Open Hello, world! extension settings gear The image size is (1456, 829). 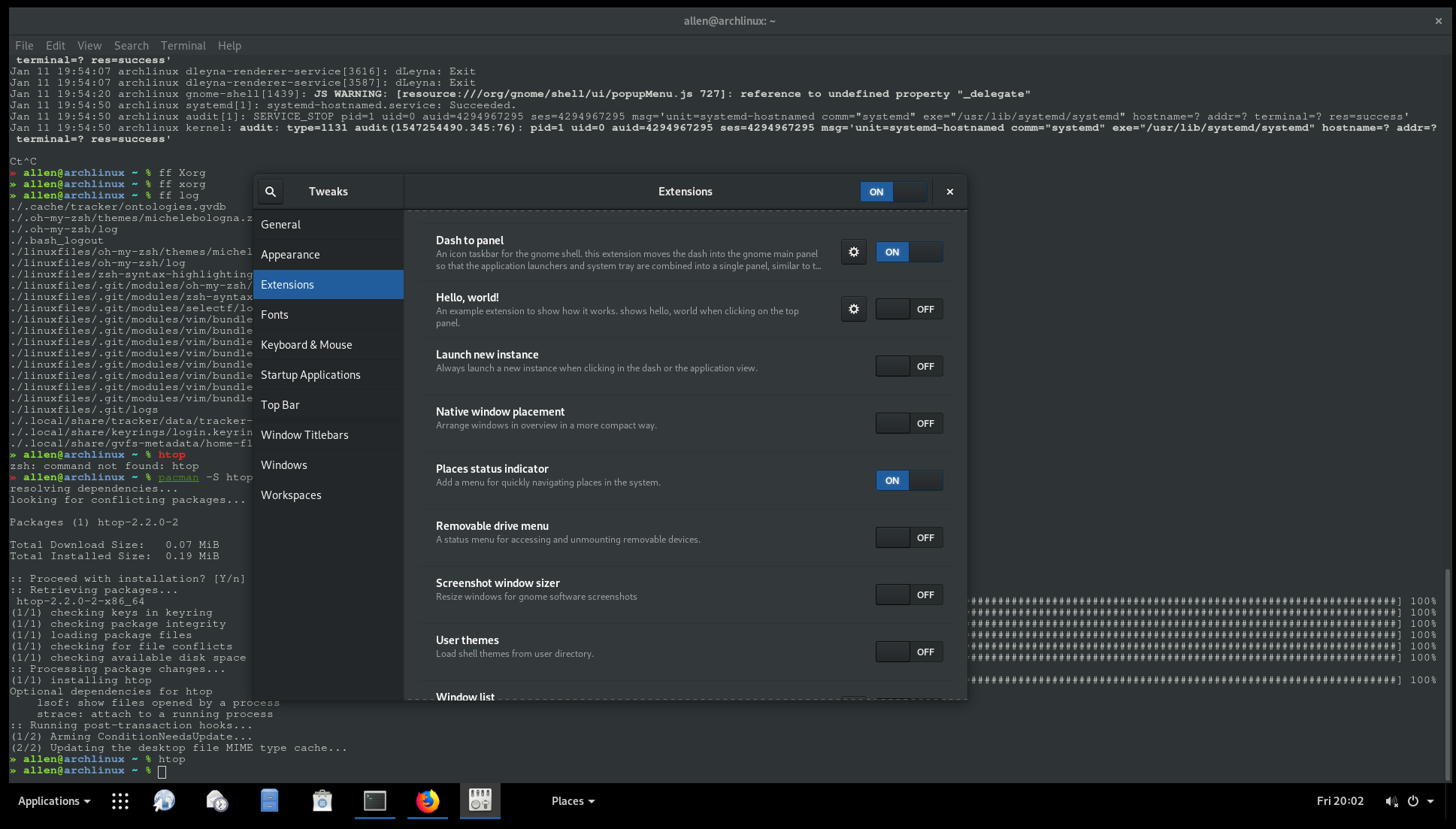pos(853,309)
